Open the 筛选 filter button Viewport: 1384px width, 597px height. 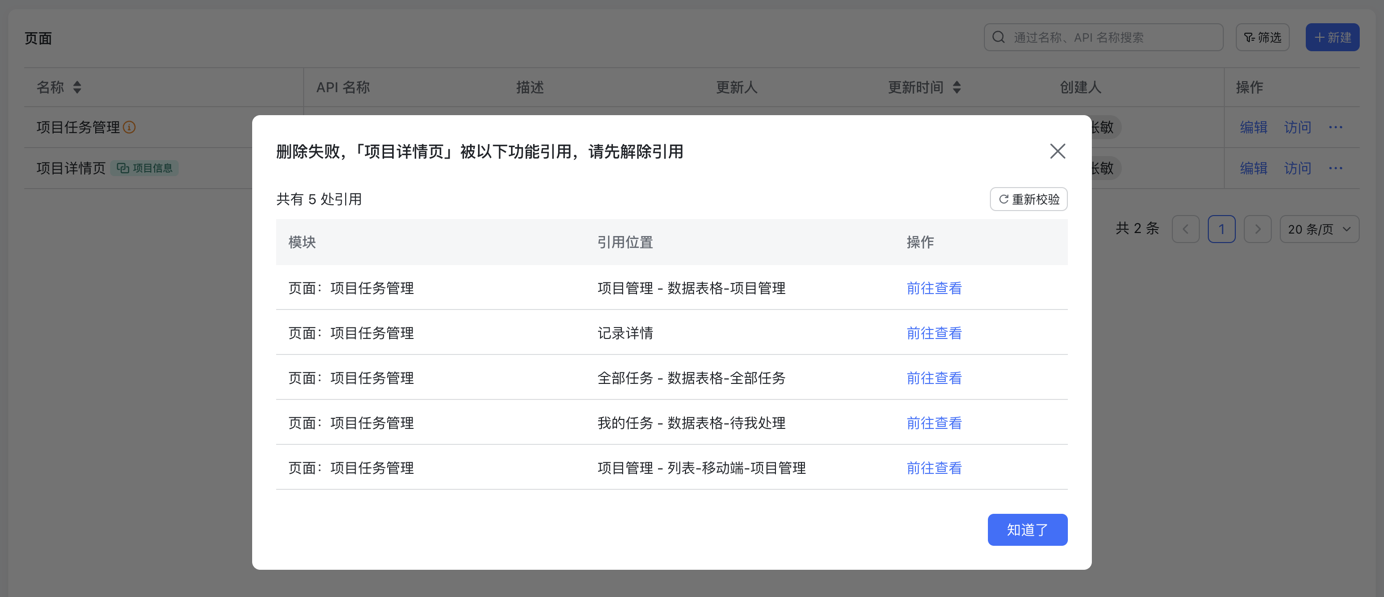(x=1262, y=37)
